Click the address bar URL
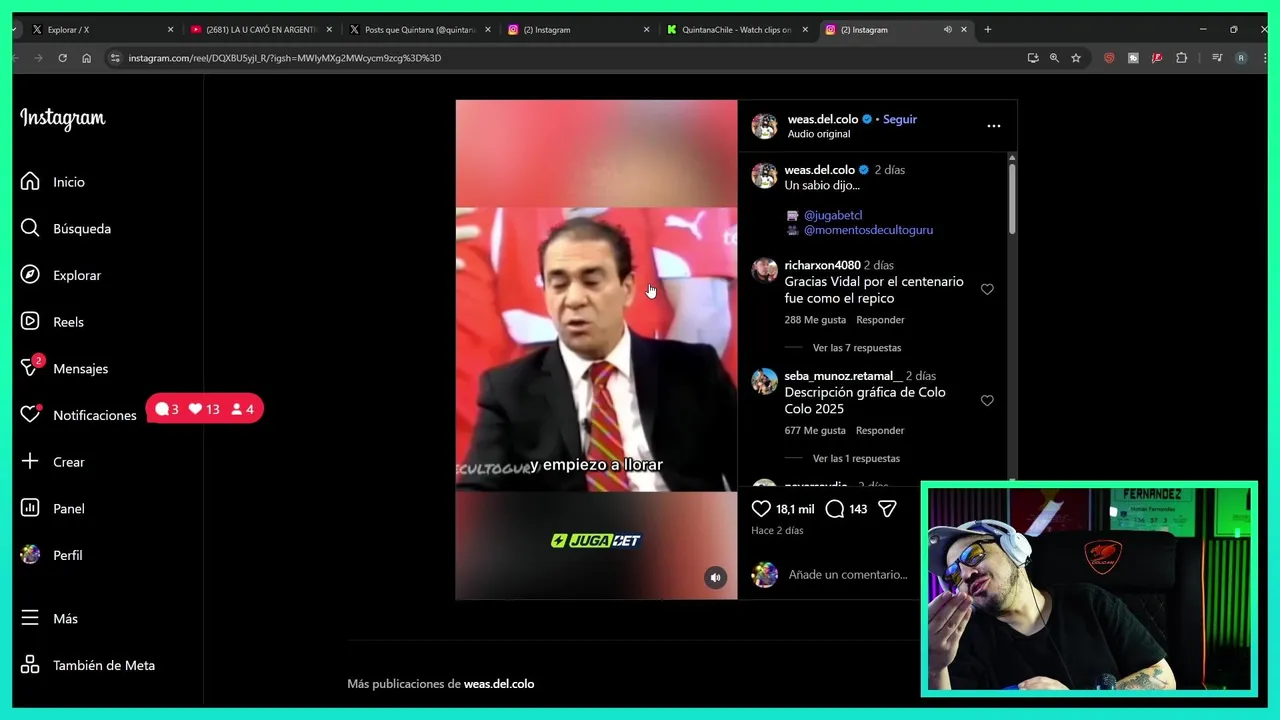This screenshot has height=720, width=1280. tap(285, 58)
